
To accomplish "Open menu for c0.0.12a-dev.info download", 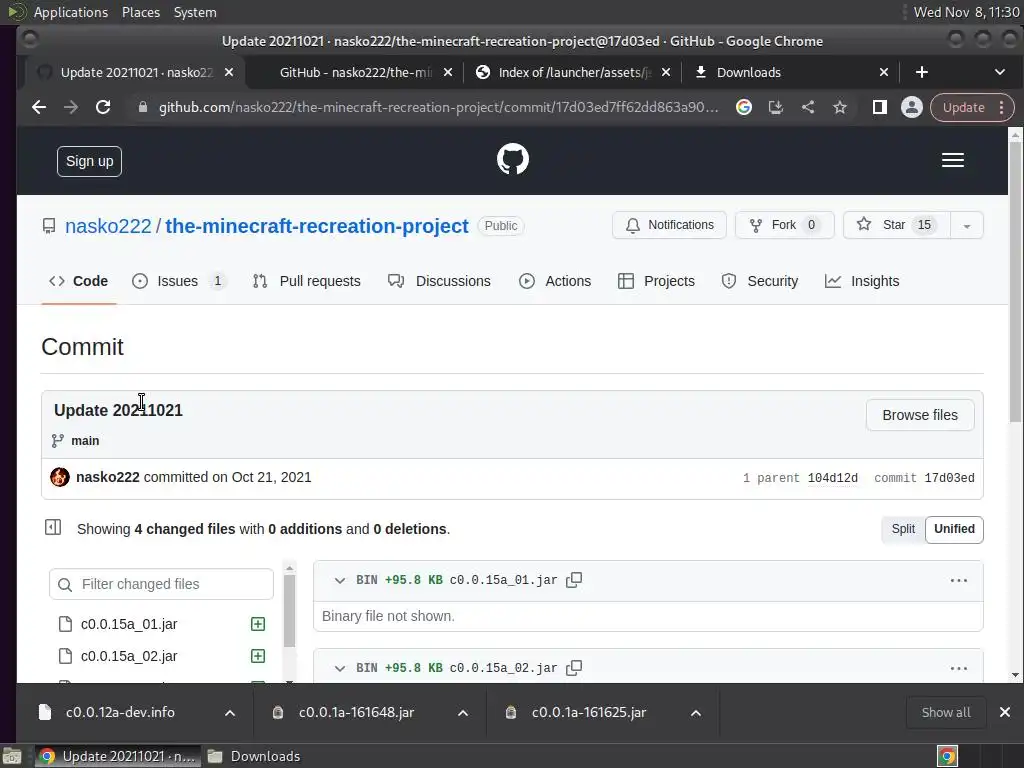I will tap(230, 713).
